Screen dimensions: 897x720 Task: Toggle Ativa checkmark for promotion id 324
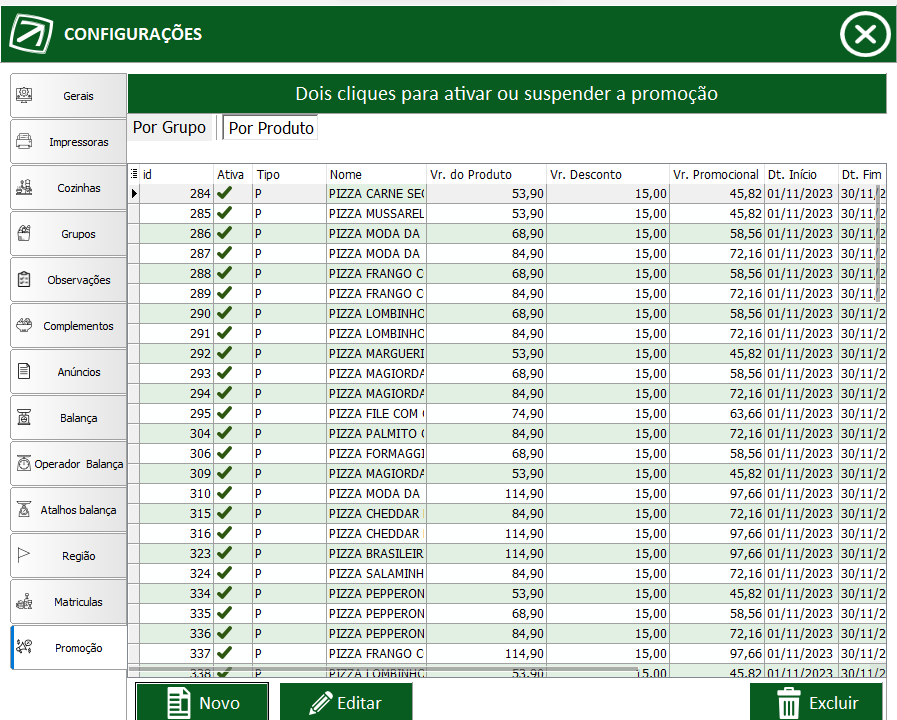tap(224, 574)
